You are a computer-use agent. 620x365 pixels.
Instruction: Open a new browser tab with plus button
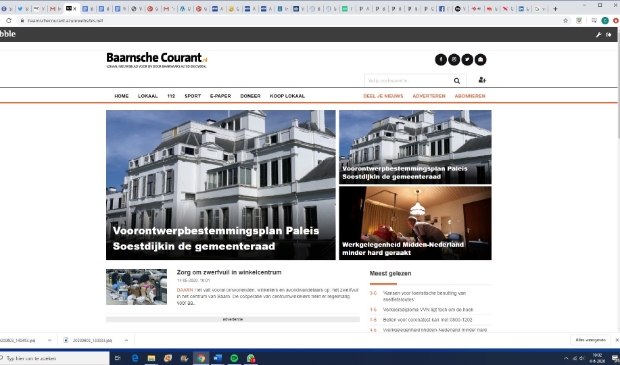[x=555, y=9]
